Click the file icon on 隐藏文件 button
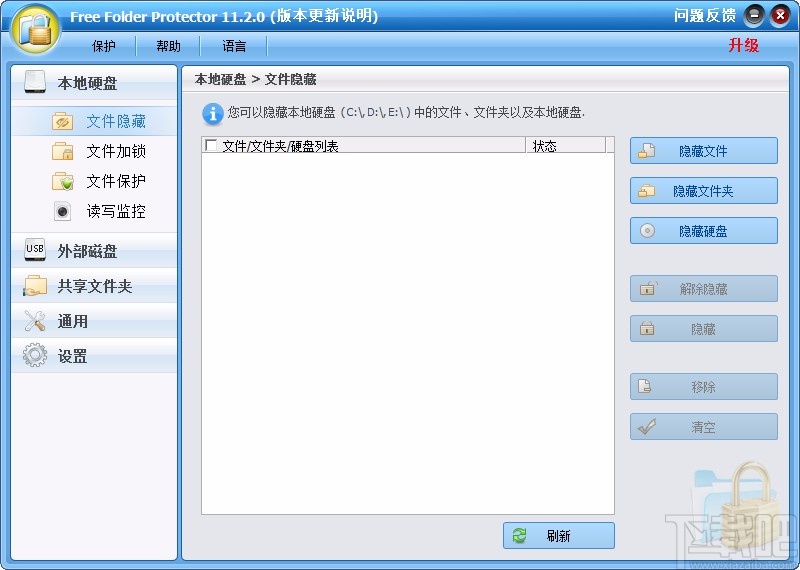The image size is (800, 570). coord(646,151)
